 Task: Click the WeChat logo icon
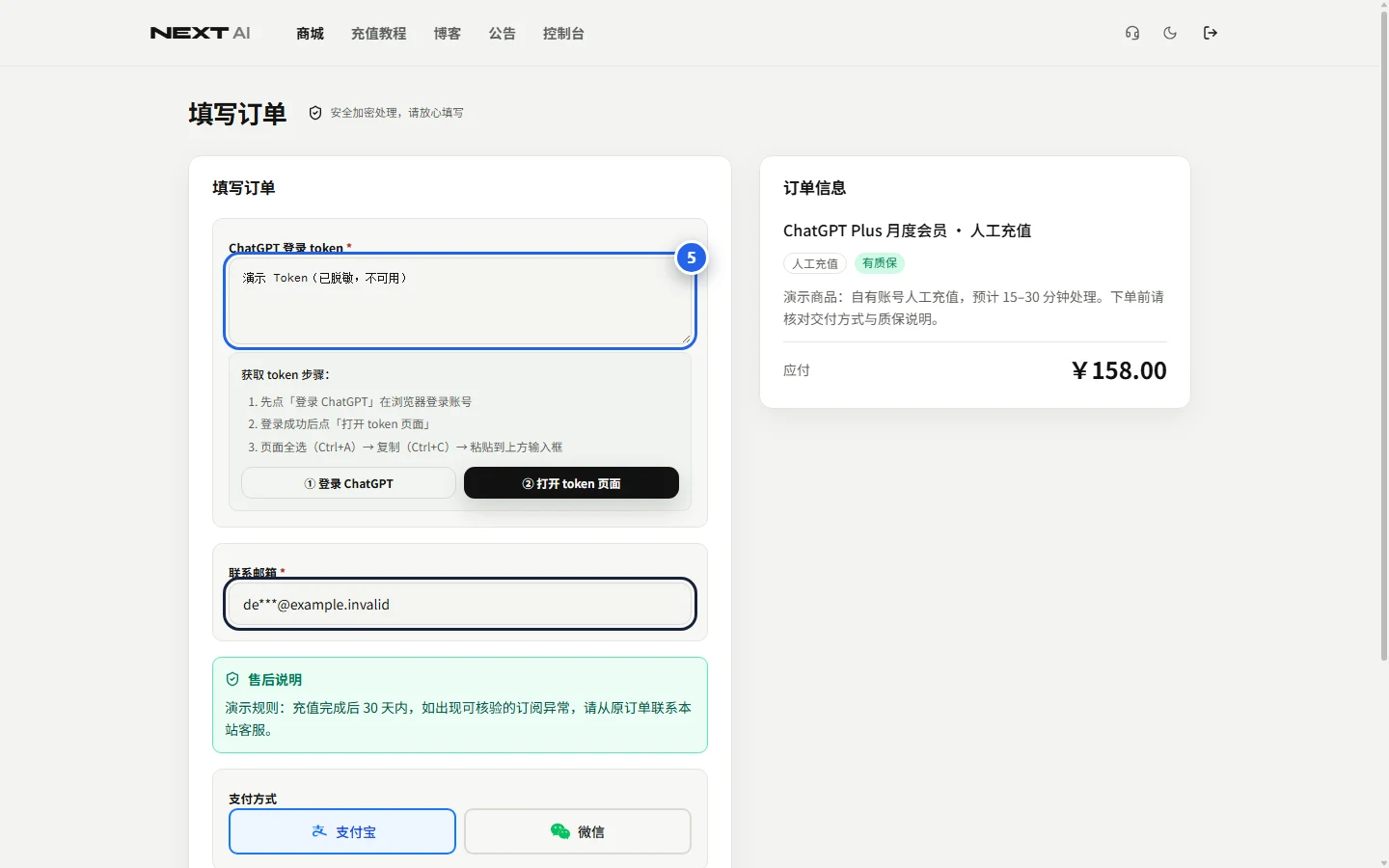(560, 831)
